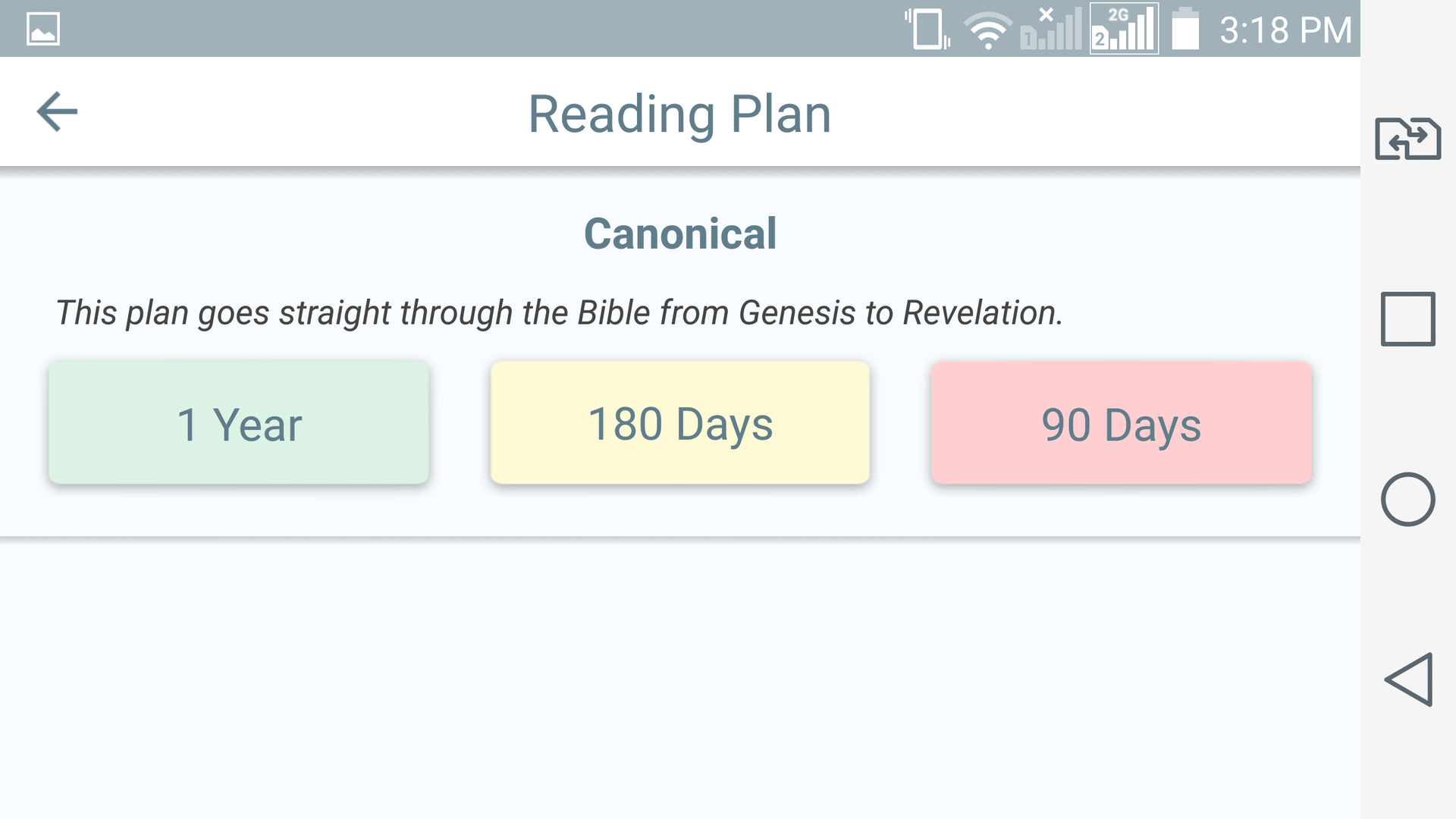The width and height of the screenshot is (1456, 819).
Task: Tap the sync error X indicator
Action: tap(1046, 14)
